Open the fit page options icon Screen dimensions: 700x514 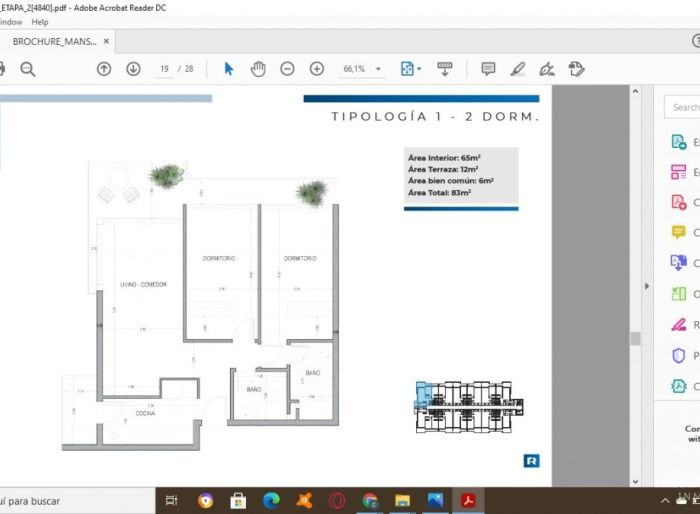coord(408,69)
